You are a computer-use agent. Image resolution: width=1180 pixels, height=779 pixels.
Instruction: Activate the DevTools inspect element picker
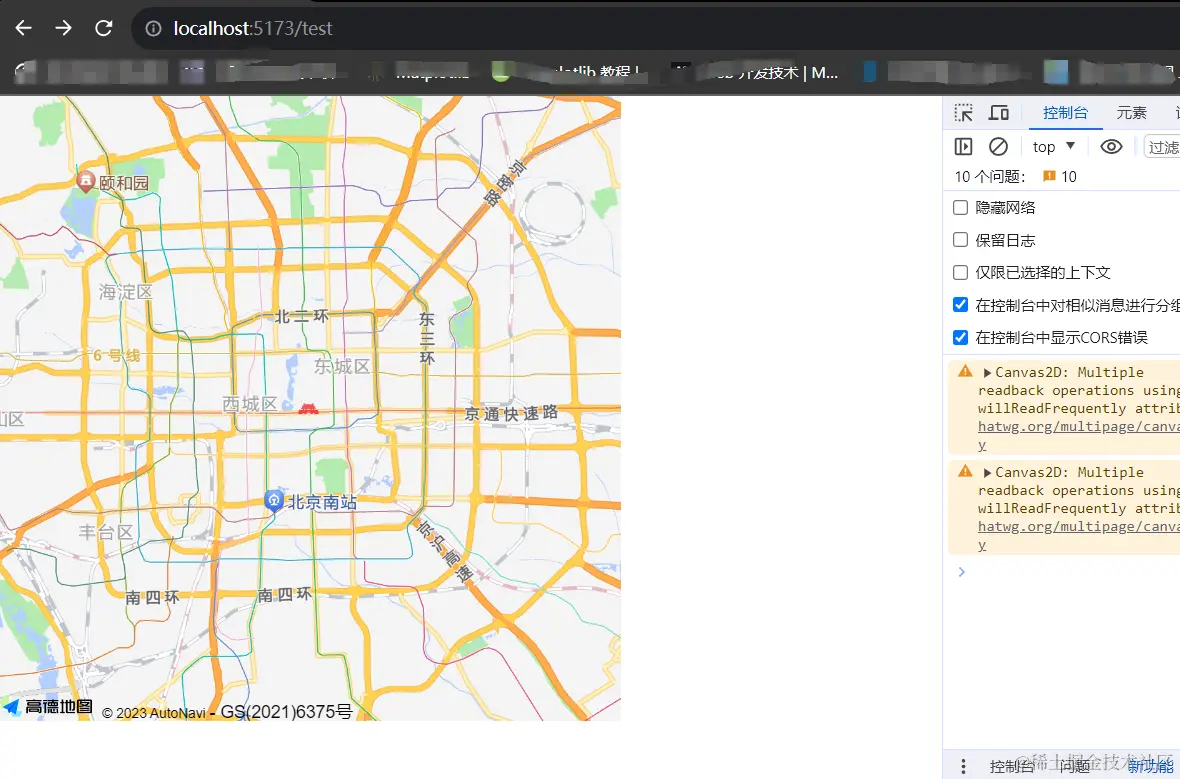coord(963,113)
